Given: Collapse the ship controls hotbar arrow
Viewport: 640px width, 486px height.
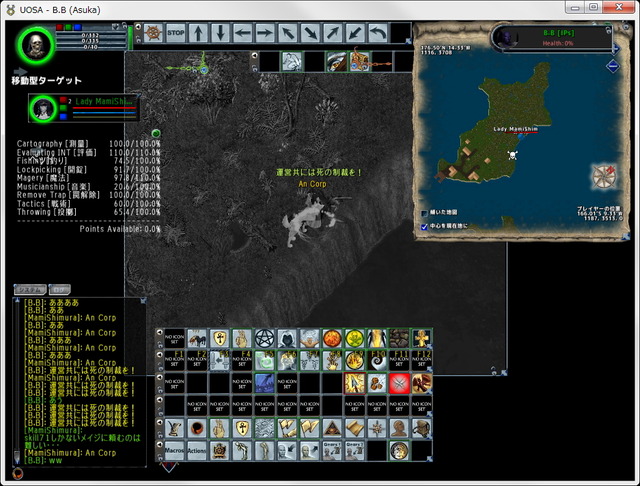Looking at the screenshot, I should click(138, 27).
